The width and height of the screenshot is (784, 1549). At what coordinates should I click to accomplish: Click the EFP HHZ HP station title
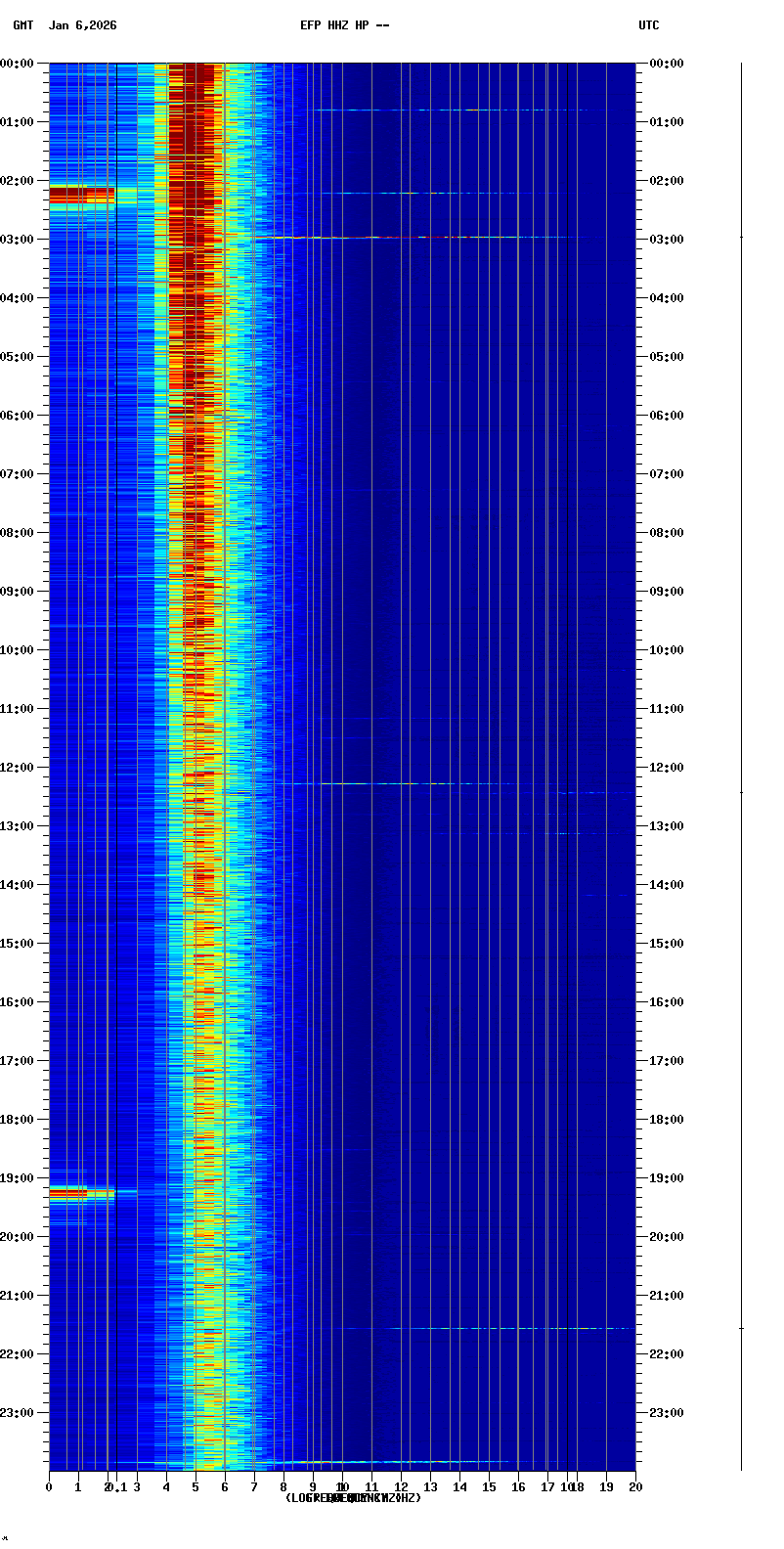[x=344, y=25]
